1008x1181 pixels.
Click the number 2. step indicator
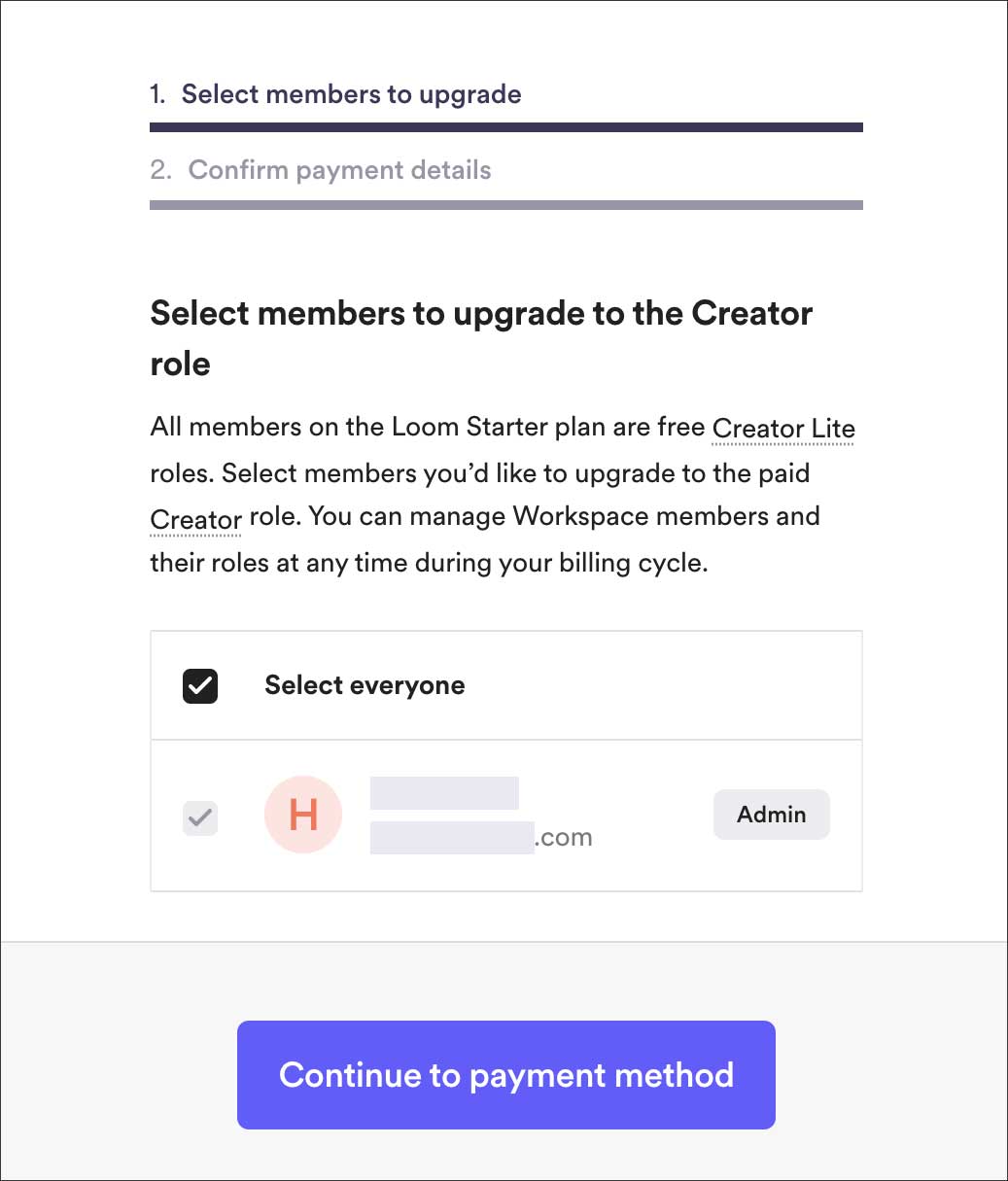click(x=160, y=170)
